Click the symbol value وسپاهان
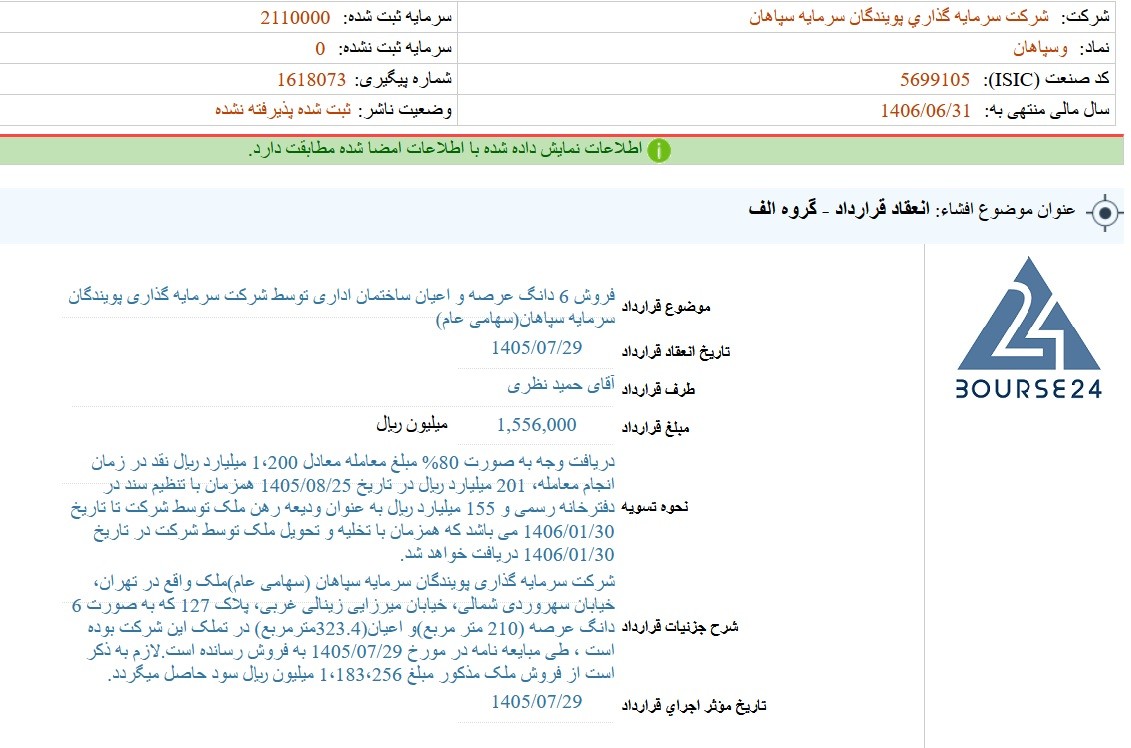The image size is (1131, 748). (1040, 48)
